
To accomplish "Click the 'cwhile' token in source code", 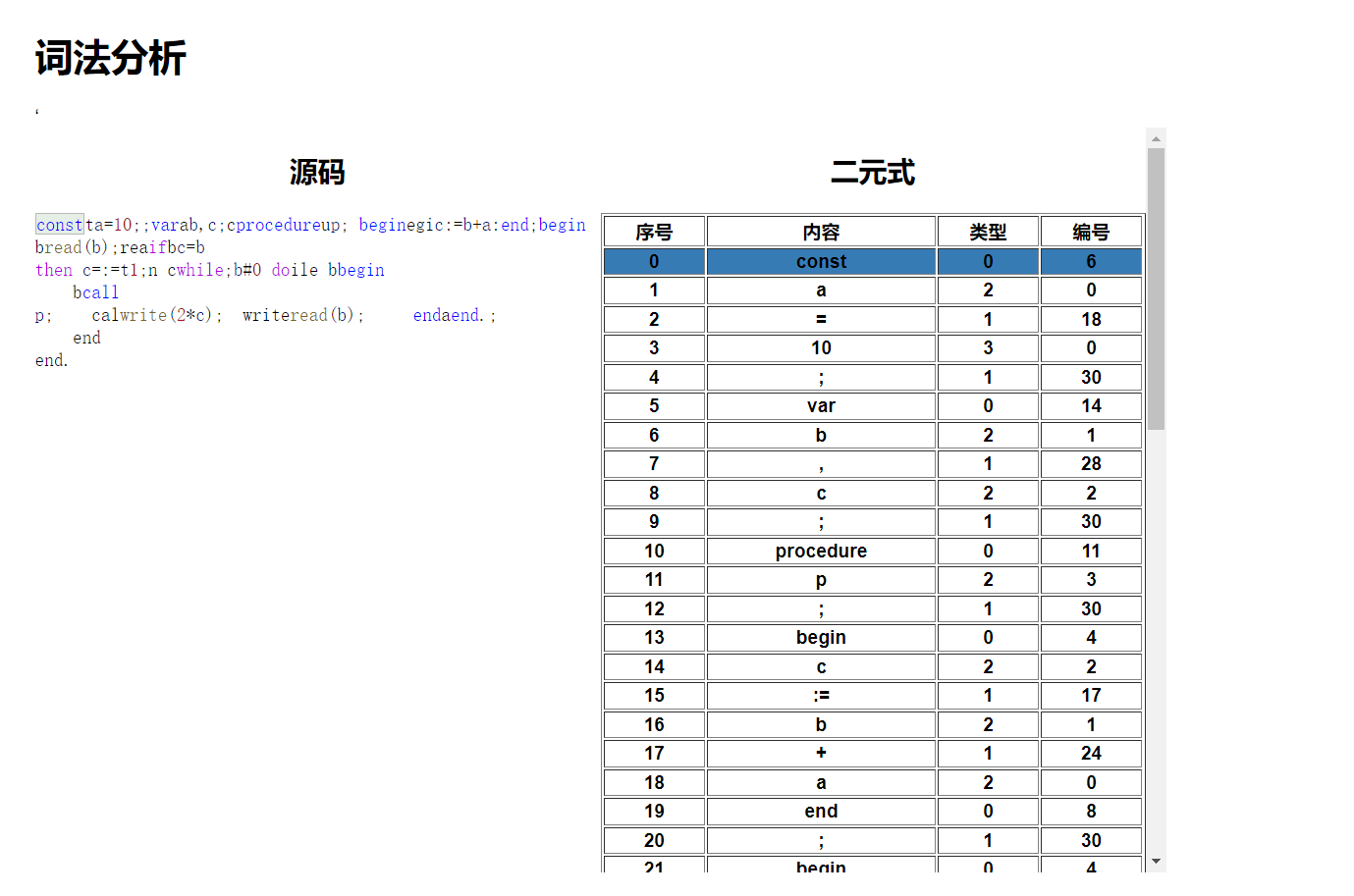I will point(195,270).
